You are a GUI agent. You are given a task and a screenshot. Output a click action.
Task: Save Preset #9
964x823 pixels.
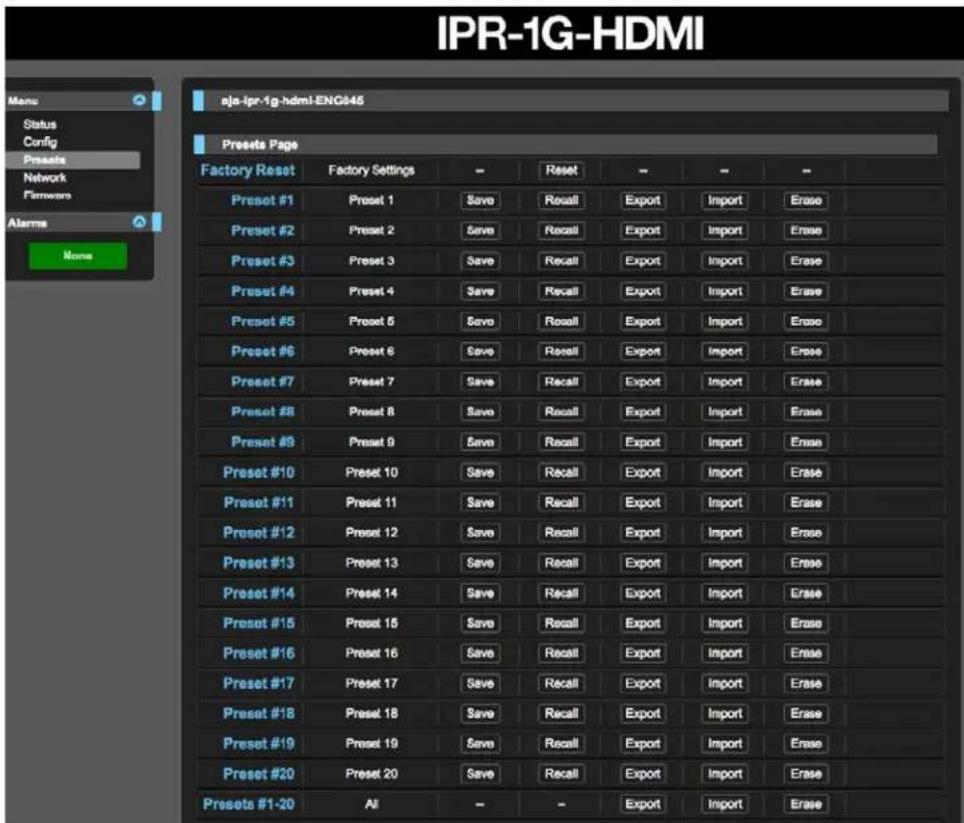pos(480,442)
